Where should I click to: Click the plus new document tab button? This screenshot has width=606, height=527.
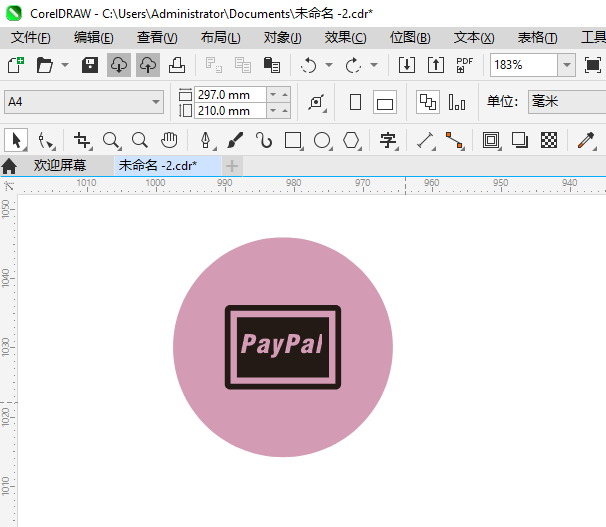[232, 166]
